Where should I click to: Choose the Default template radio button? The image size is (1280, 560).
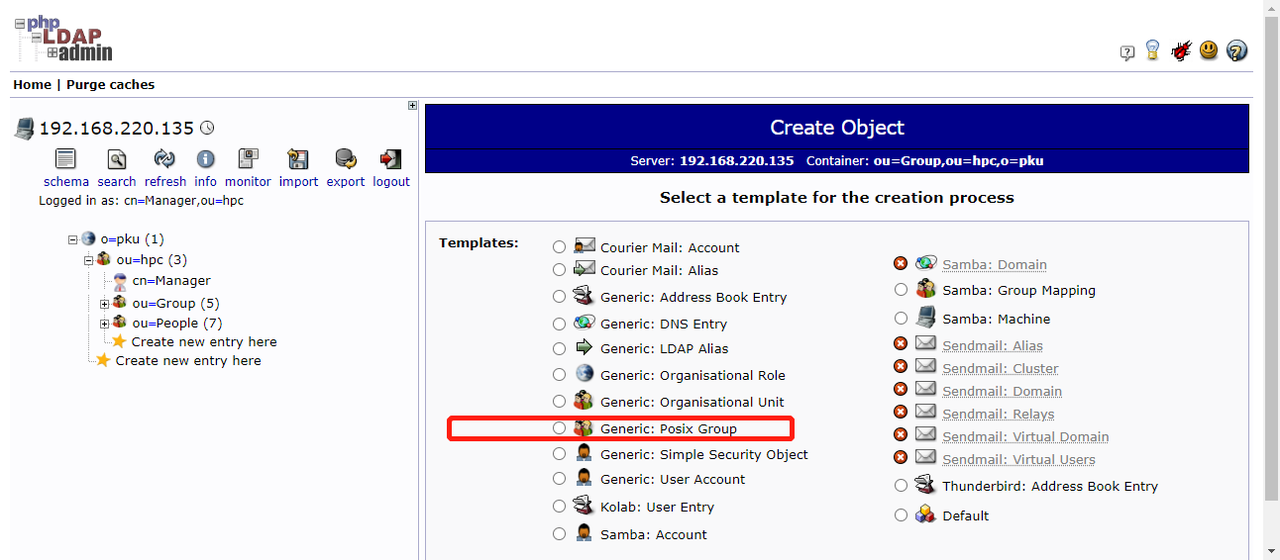[x=901, y=515]
